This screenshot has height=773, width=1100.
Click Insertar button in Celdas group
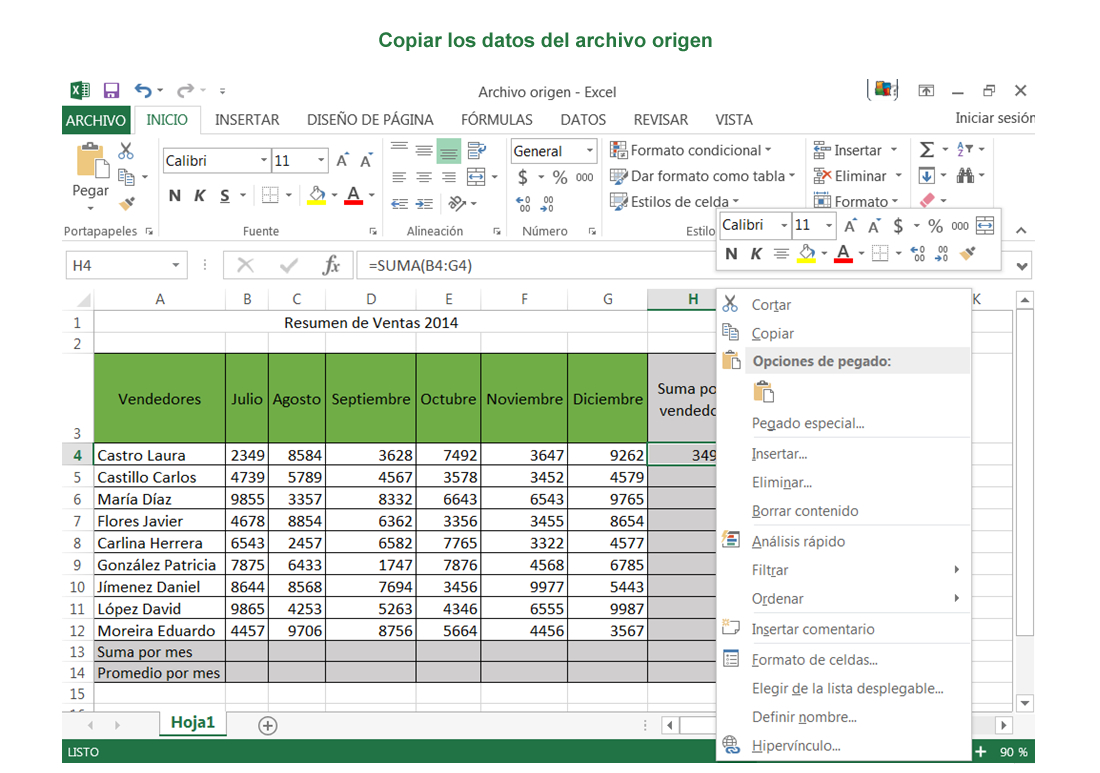click(x=855, y=150)
